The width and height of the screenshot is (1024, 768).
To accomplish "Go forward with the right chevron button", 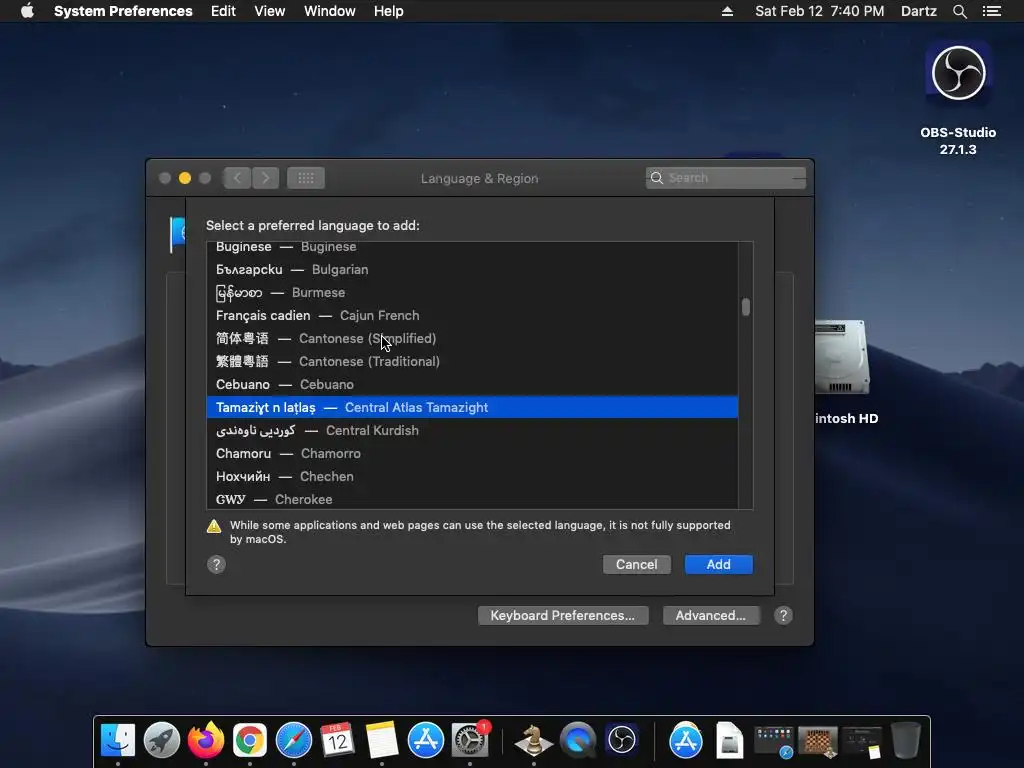I will tap(265, 178).
